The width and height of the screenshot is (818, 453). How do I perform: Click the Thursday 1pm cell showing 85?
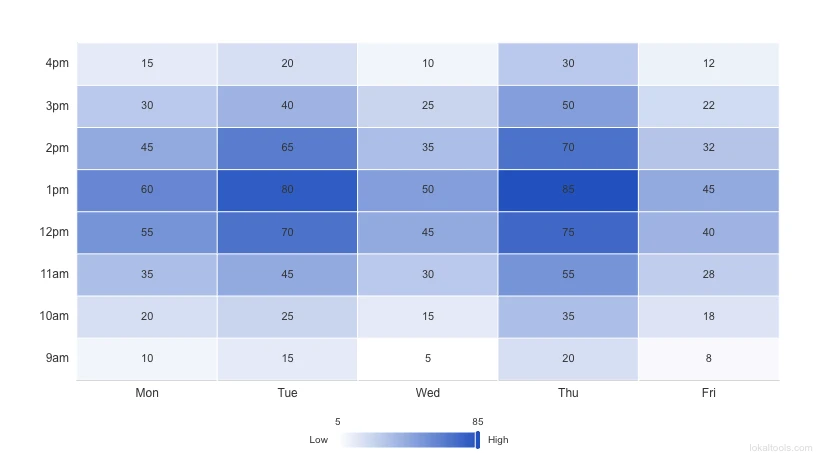click(x=568, y=190)
